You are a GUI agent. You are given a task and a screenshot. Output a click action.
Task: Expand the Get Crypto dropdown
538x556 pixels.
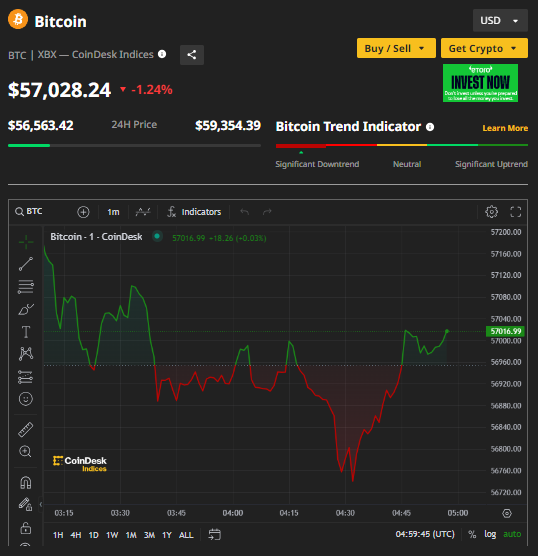pos(484,48)
